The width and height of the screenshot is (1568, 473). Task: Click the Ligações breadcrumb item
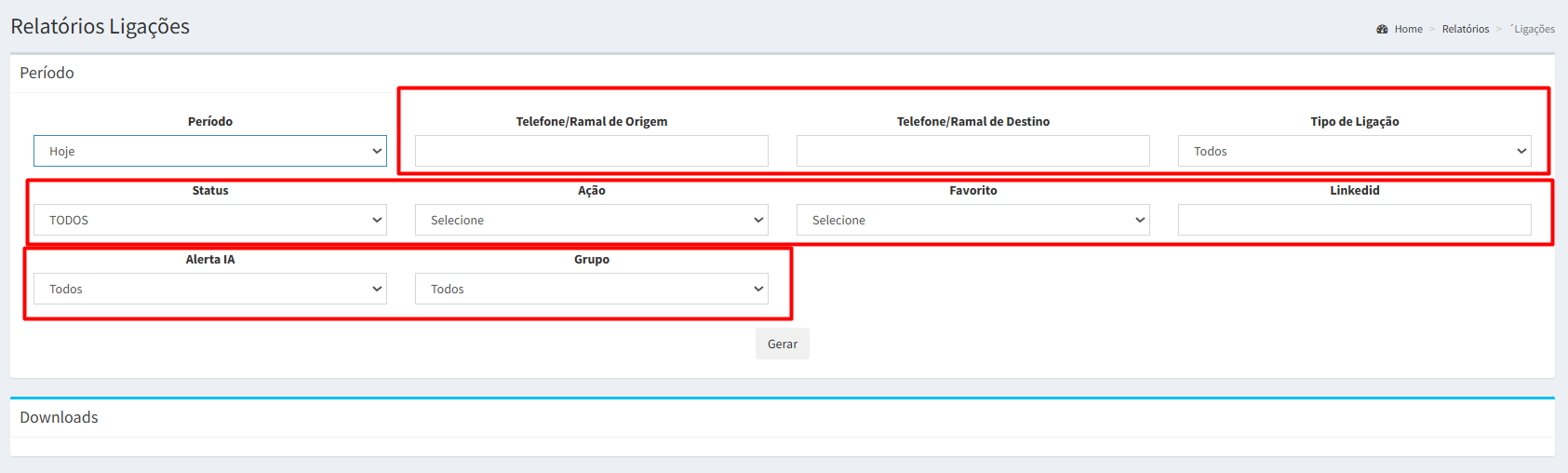tap(1534, 29)
